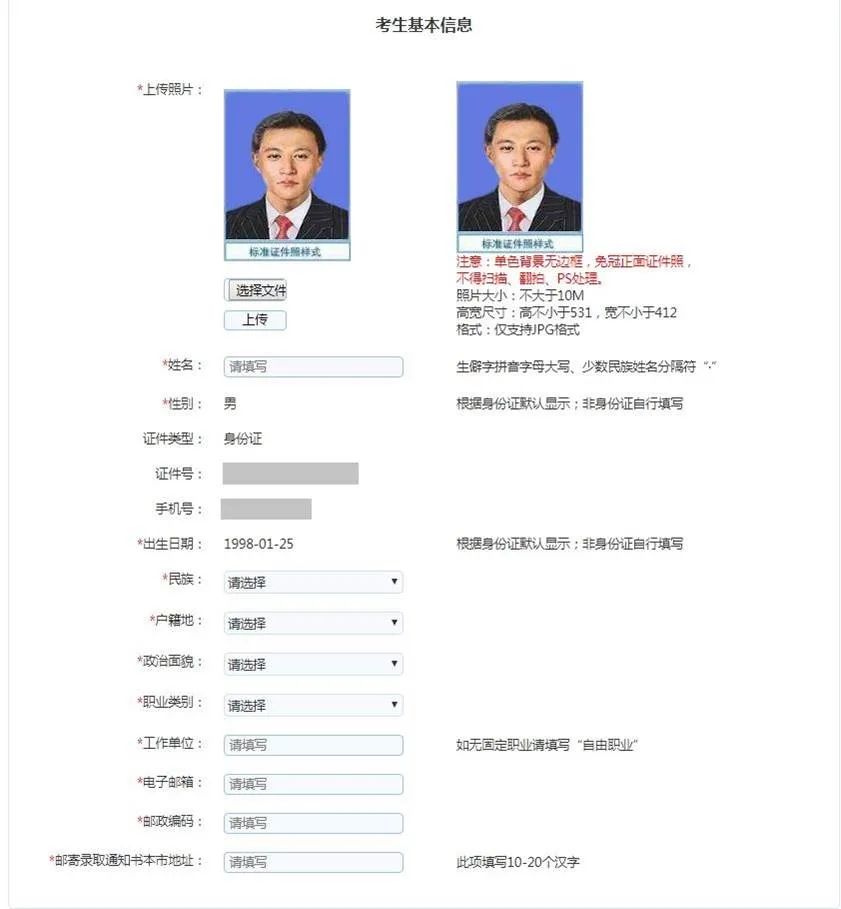This screenshot has height=909, width=841.
Task: Click the greyed-out 证件号 ID number box
Action: (x=290, y=474)
